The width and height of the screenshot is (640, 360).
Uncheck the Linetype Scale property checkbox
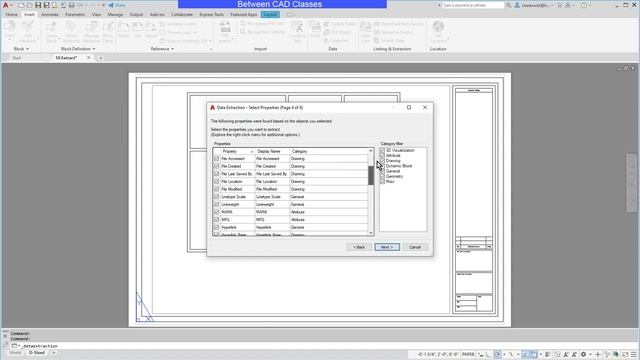point(216,197)
